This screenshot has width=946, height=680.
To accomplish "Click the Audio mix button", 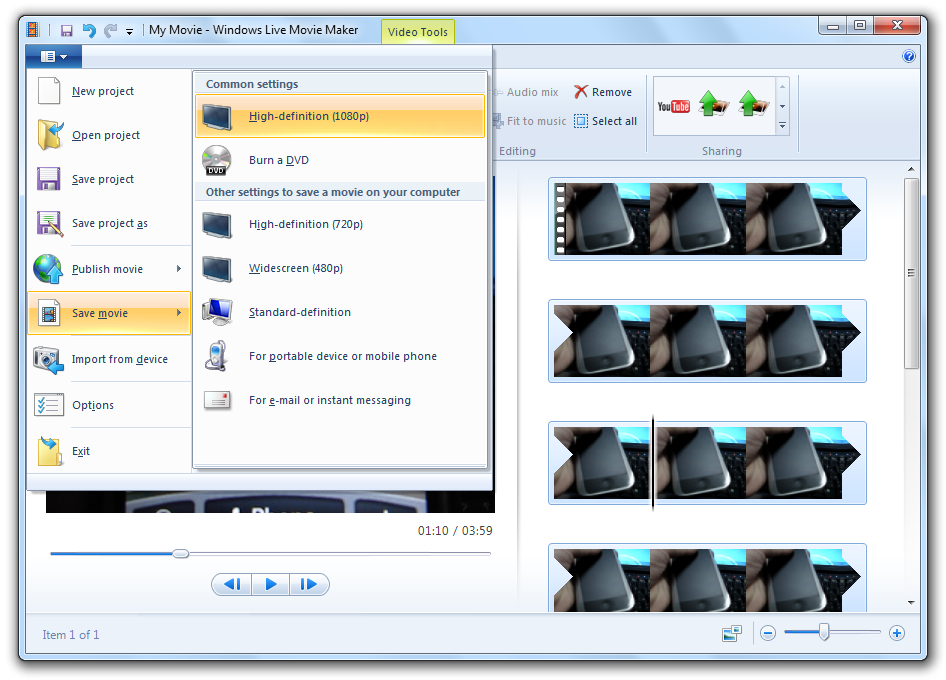I will click(526, 92).
